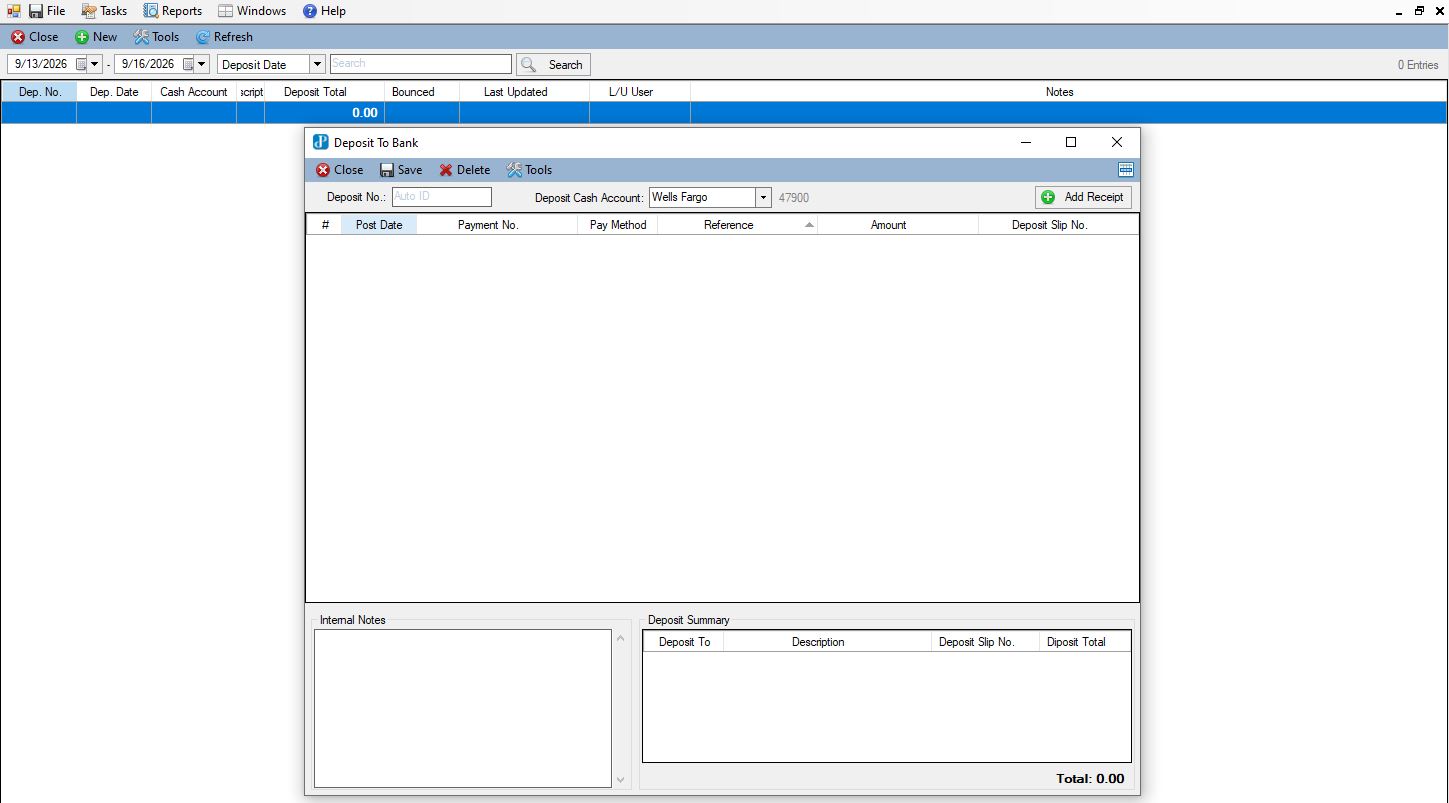Click the Diposit Total summary column header
Image resolution: width=1449 pixels, height=803 pixels.
pyautogui.click(x=1085, y=642)
